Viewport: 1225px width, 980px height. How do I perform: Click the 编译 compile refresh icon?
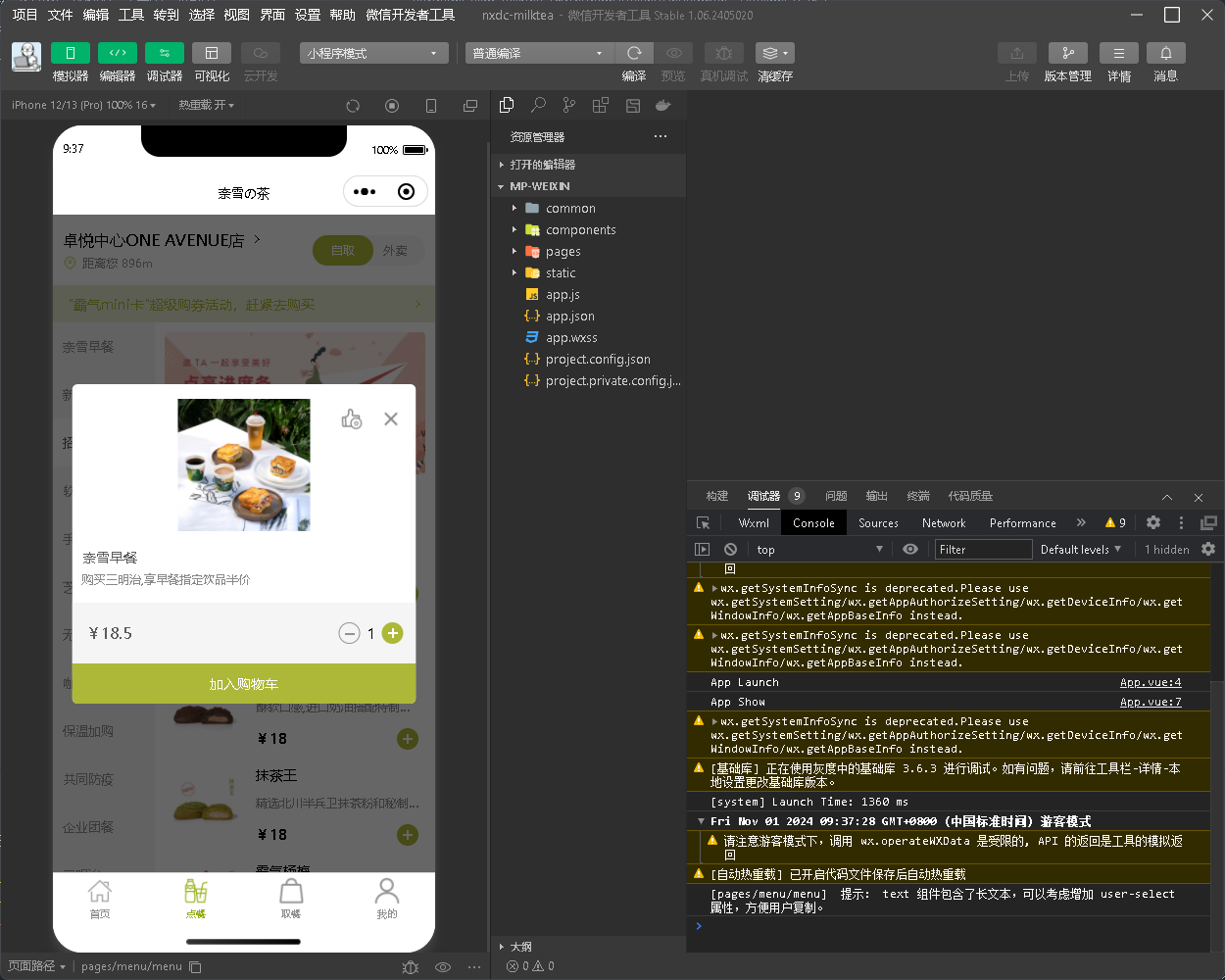(x=634, y=53)
